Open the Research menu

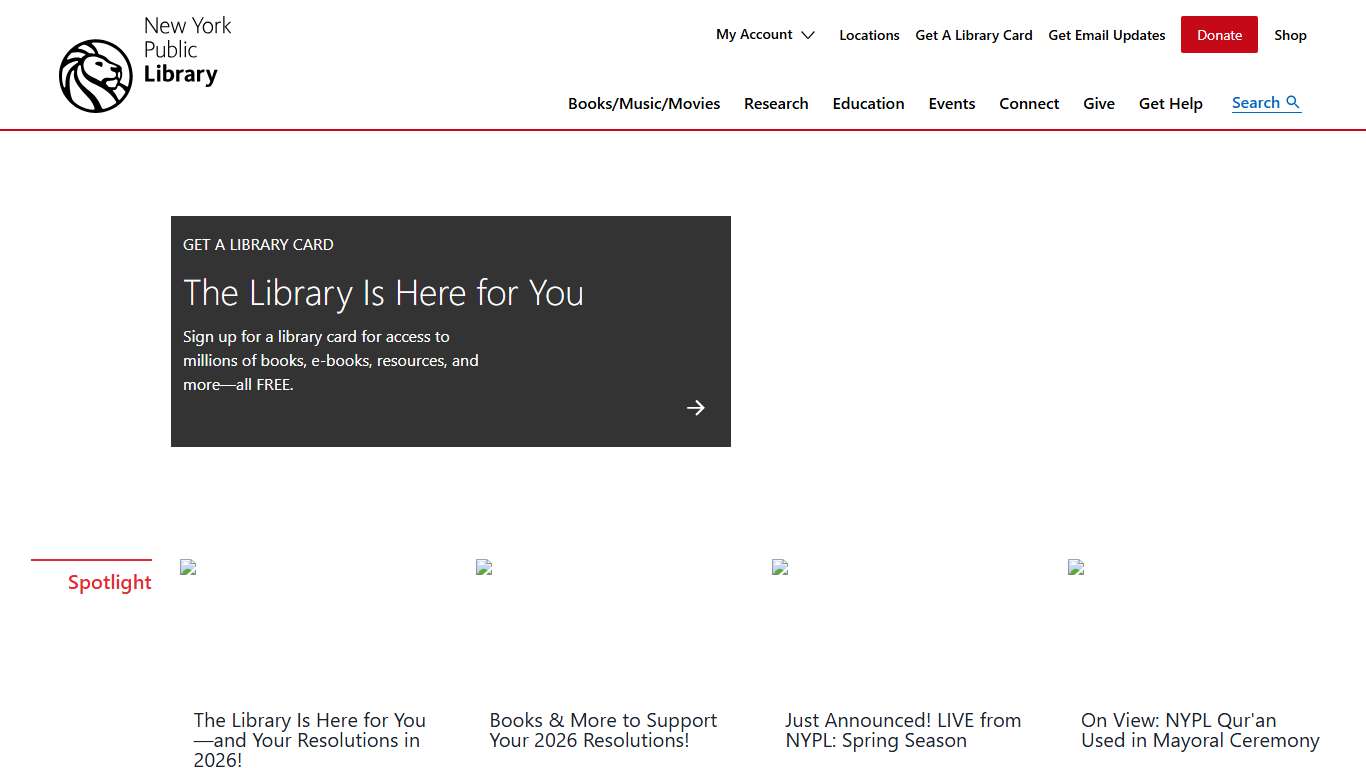tap(775, 104)
